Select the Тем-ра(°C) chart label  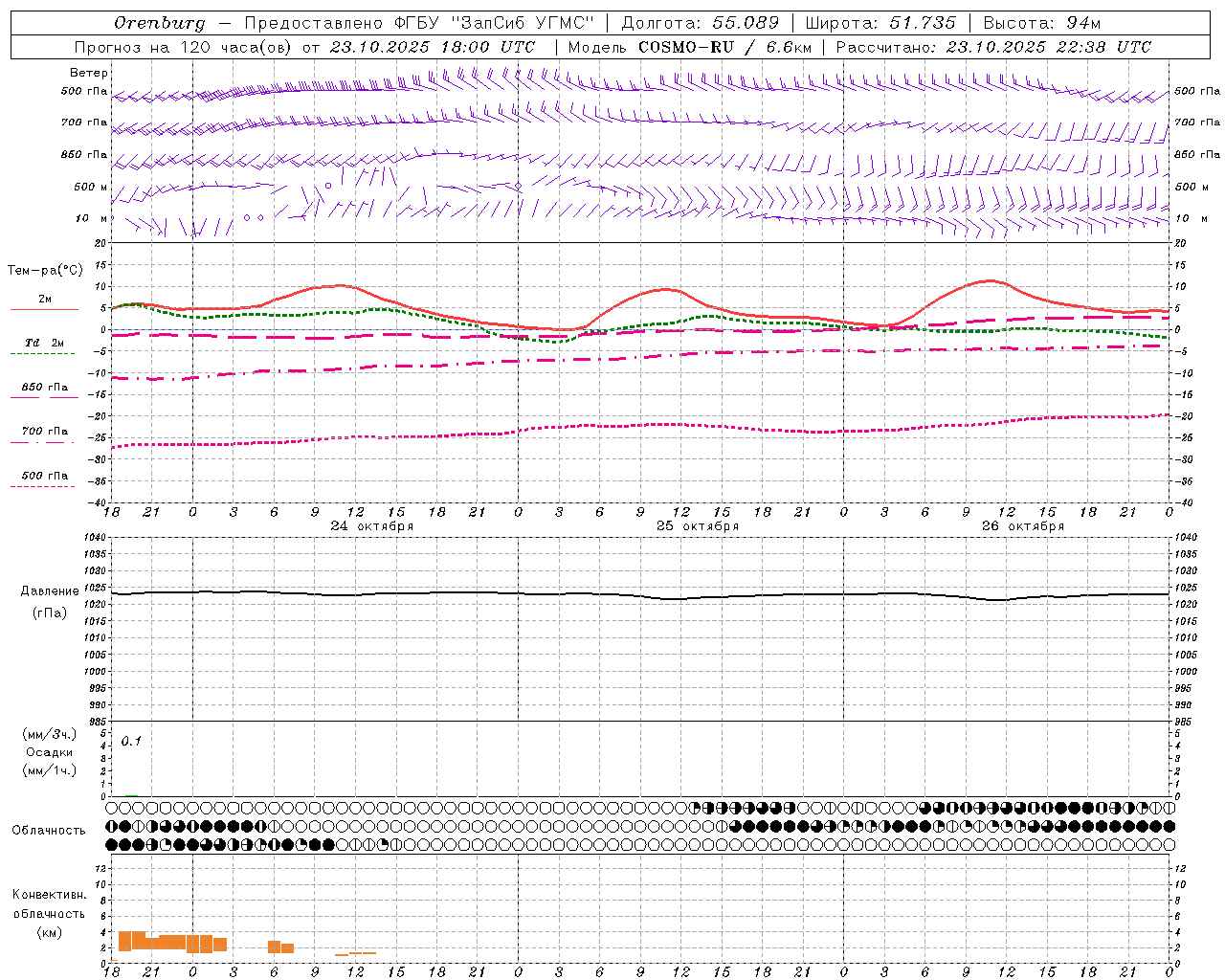pos(45,271)
